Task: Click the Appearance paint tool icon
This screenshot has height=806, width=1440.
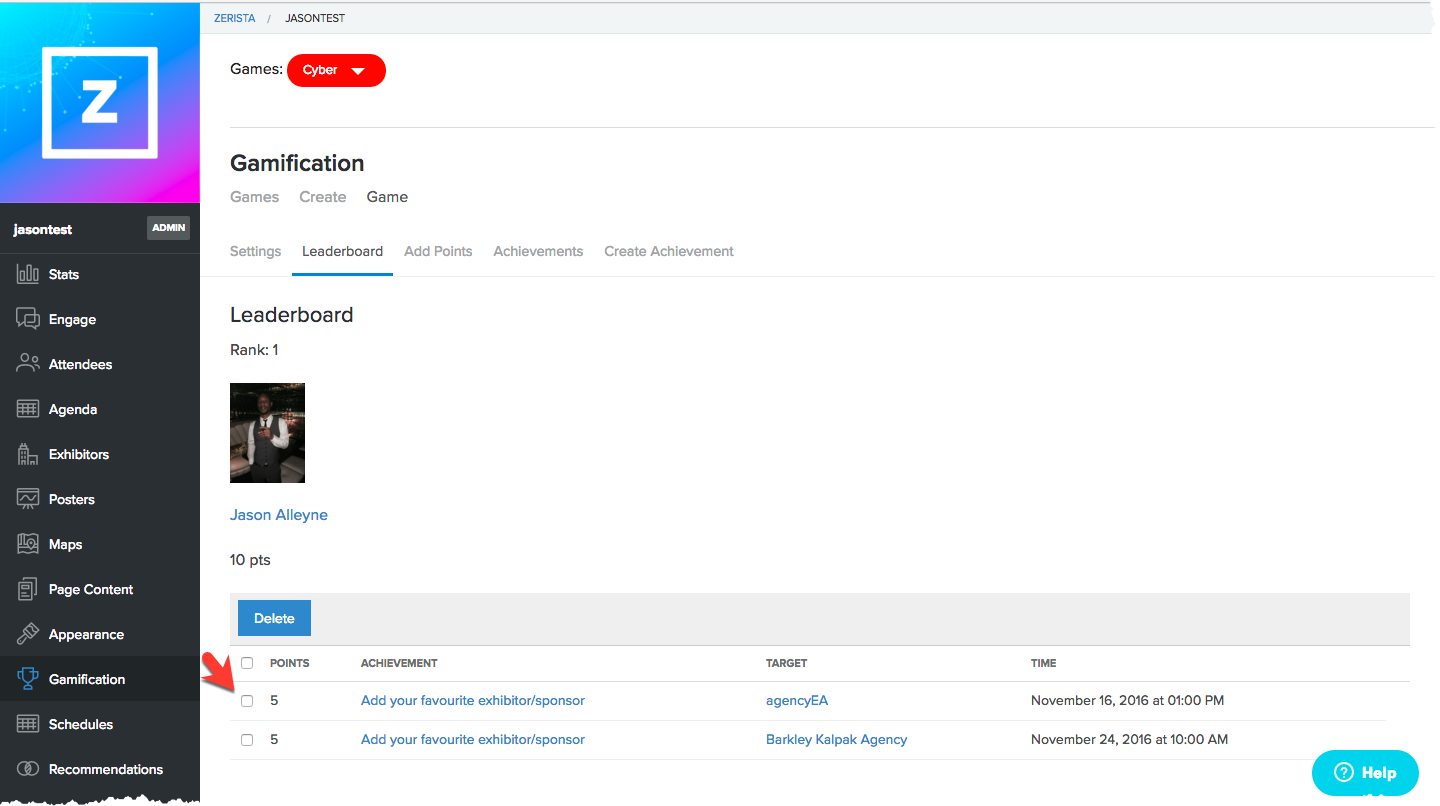Action: (28, 634)
